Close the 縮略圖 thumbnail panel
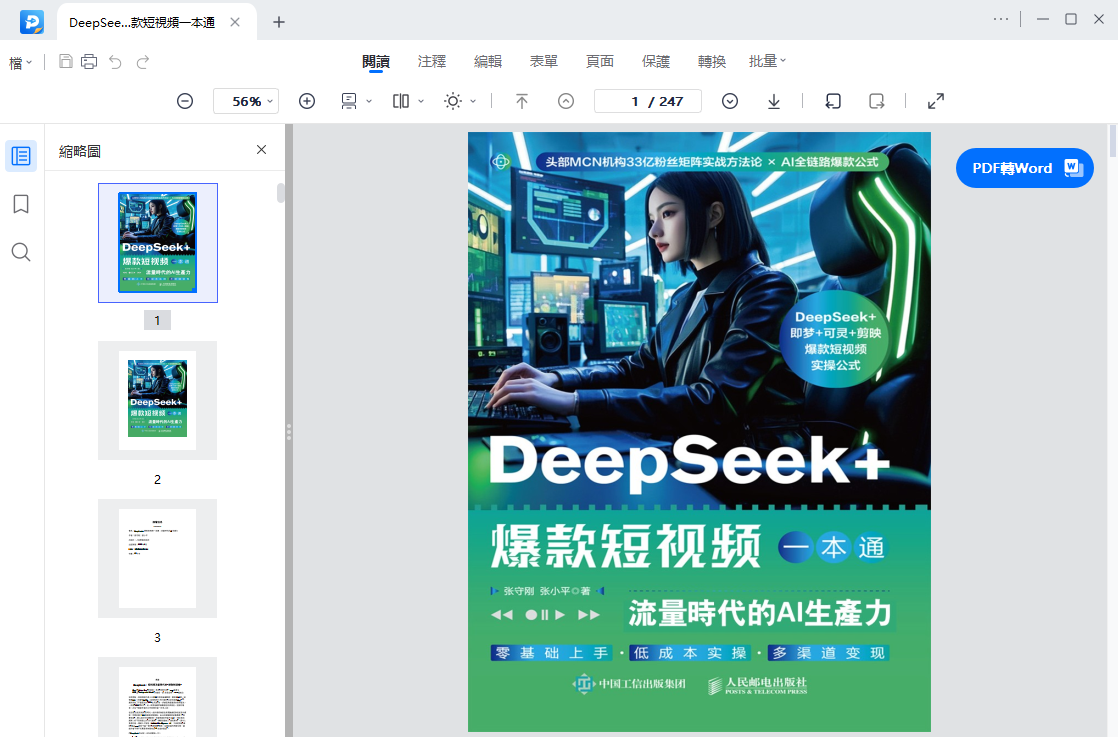This screenshot has height=737, width=1118. pos(262,150)
